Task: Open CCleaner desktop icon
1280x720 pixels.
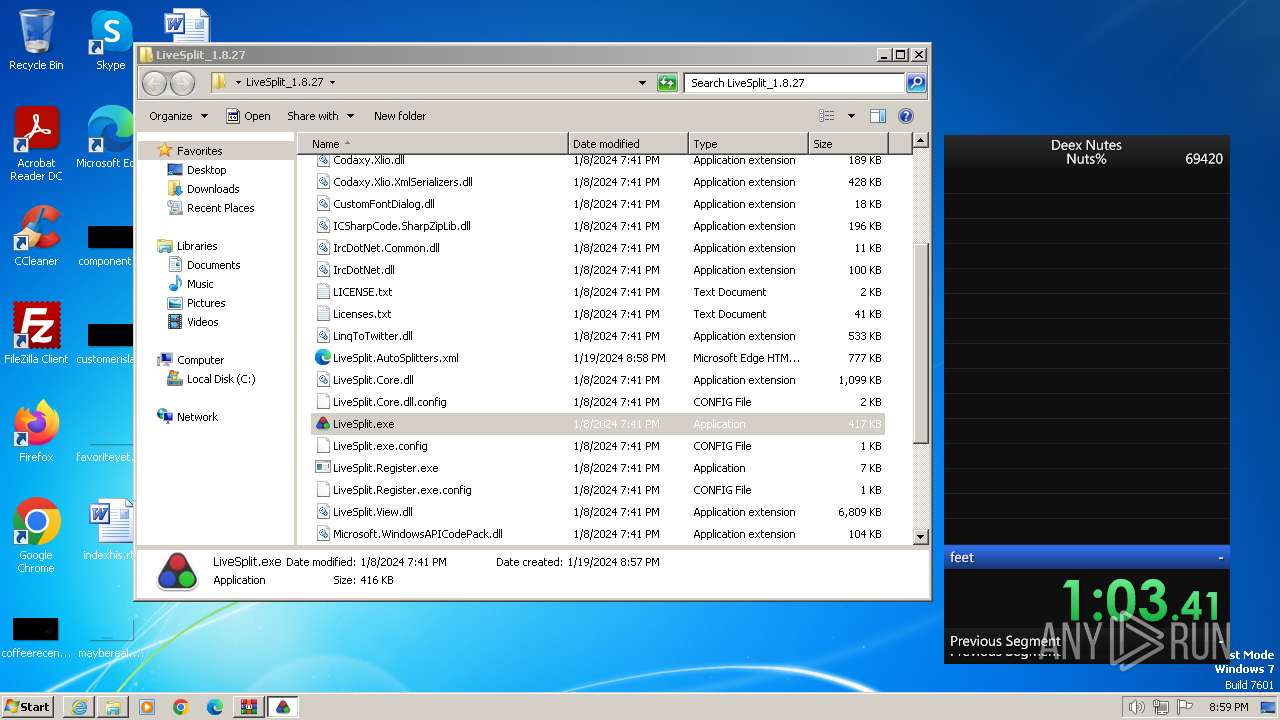Action: point(36,236)
